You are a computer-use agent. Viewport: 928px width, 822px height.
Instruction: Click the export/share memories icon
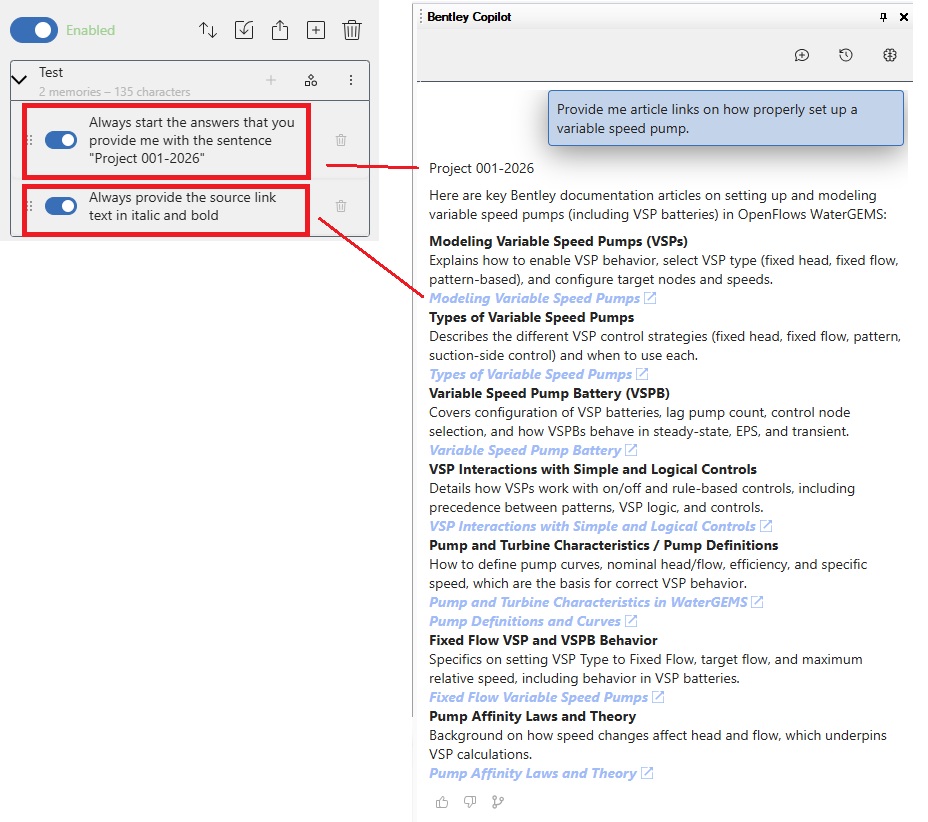(x=280, y=30)
